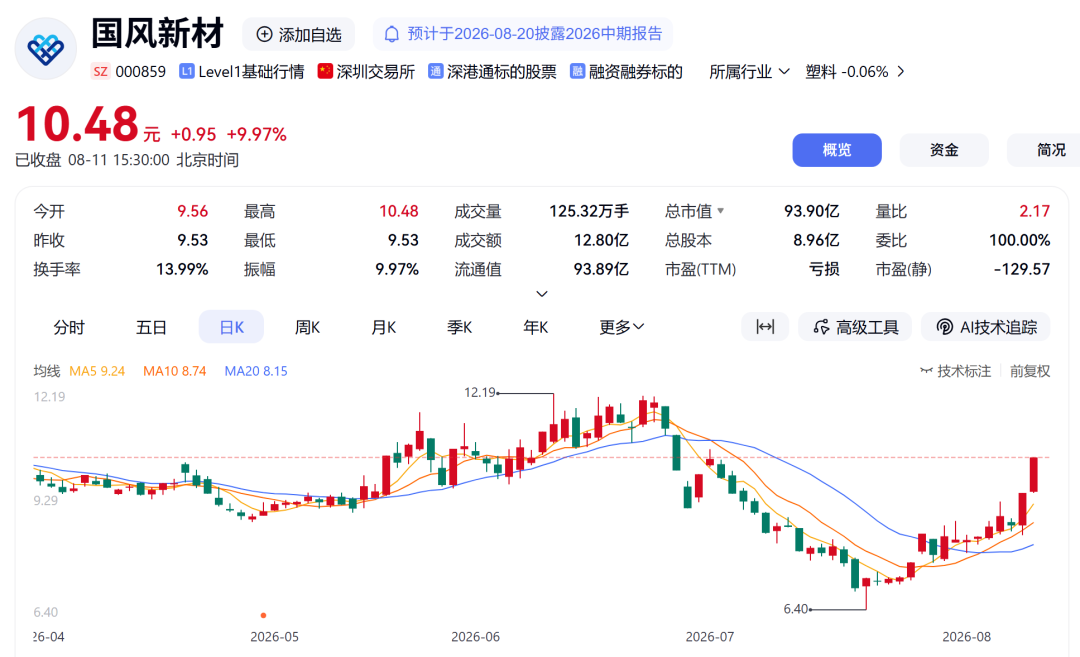Click the 融资融券标的 tag

coord(636,72)
